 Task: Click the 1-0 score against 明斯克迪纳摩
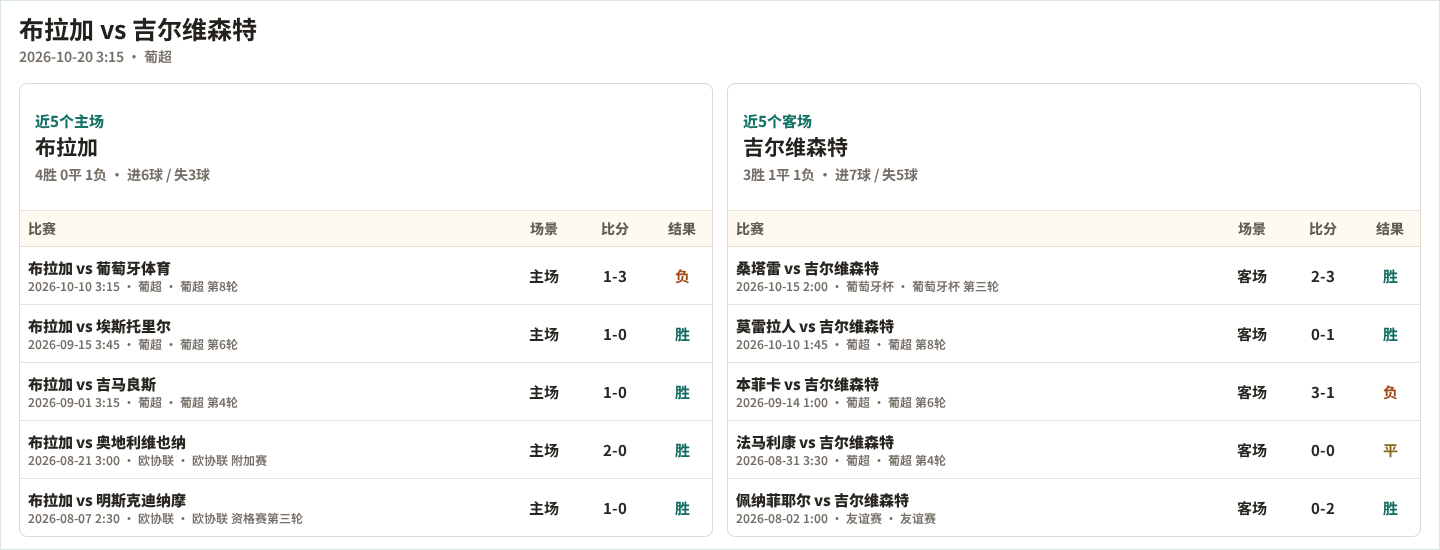click(x=615, y=508)
